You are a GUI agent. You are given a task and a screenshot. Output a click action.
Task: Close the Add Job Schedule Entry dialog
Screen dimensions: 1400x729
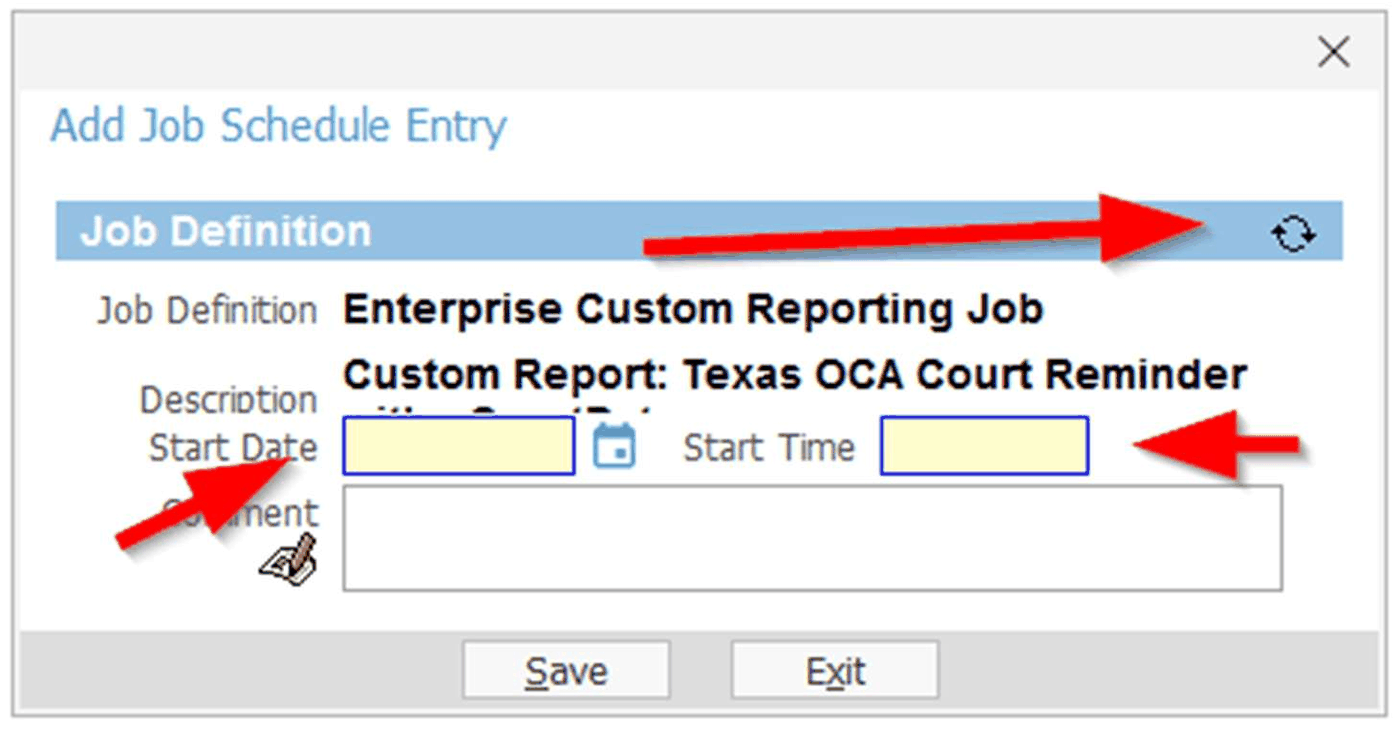[1334, 52]
